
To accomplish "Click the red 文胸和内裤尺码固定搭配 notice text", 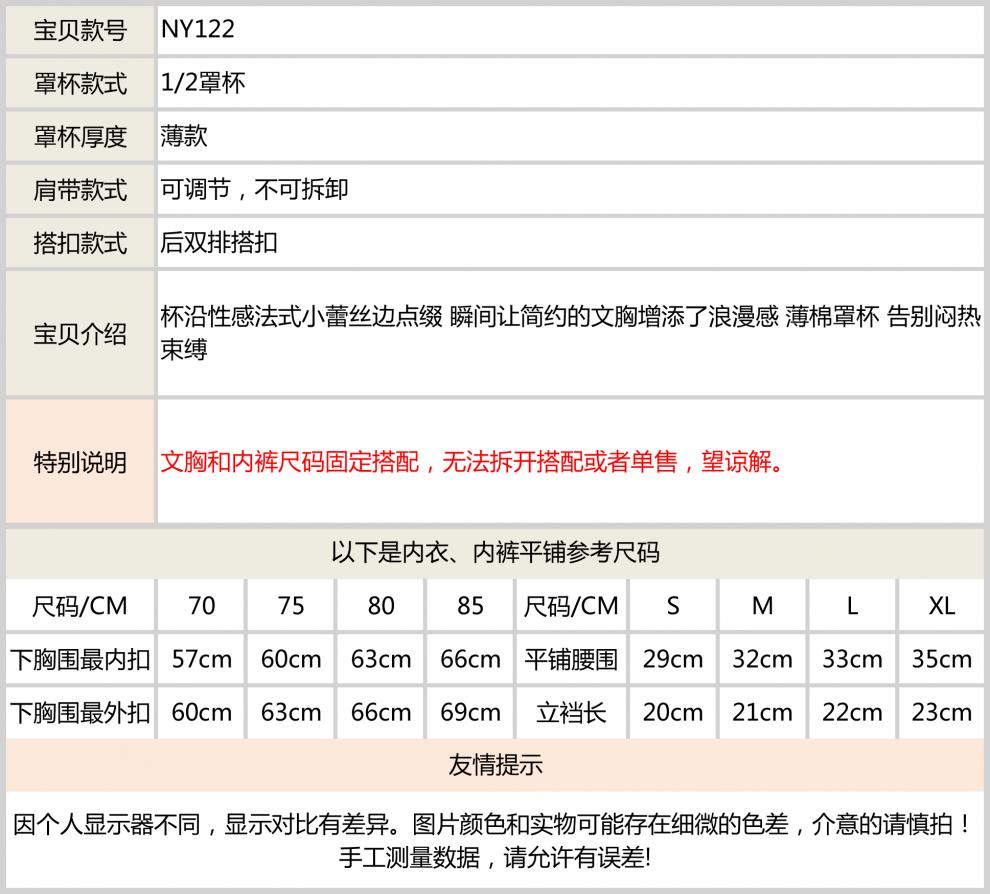I will [471, 462].
